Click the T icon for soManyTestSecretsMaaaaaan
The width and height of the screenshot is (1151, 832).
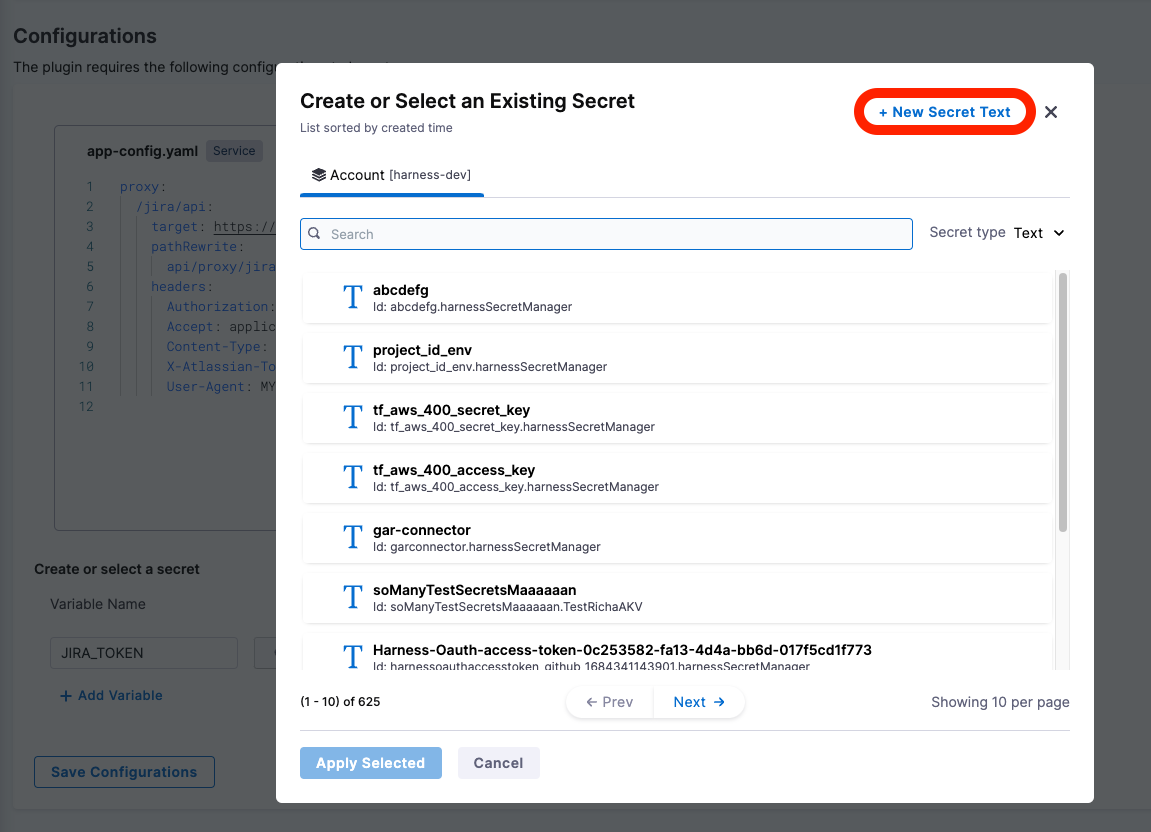click(352, 598)
